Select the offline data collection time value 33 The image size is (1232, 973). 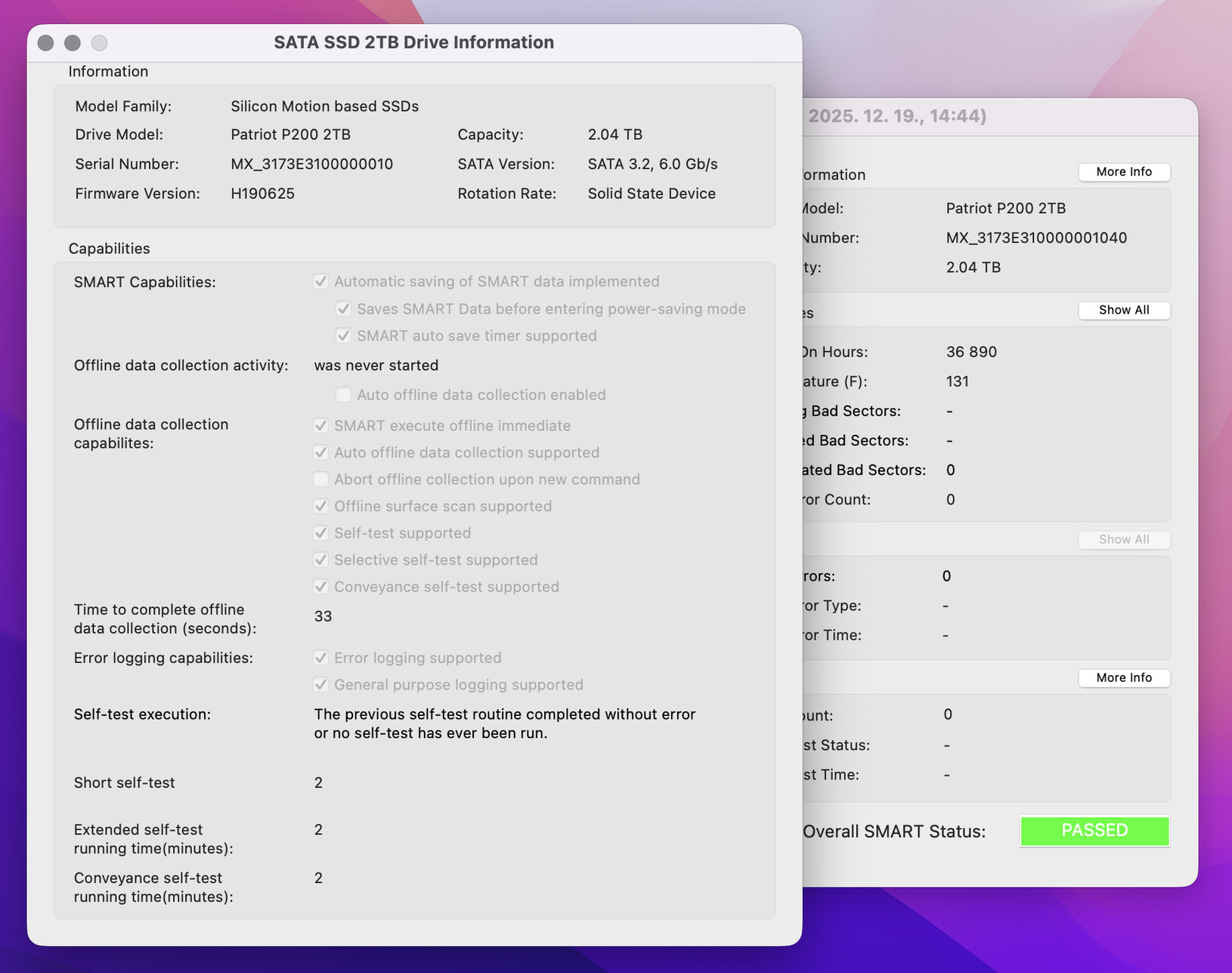coord(323,616)
